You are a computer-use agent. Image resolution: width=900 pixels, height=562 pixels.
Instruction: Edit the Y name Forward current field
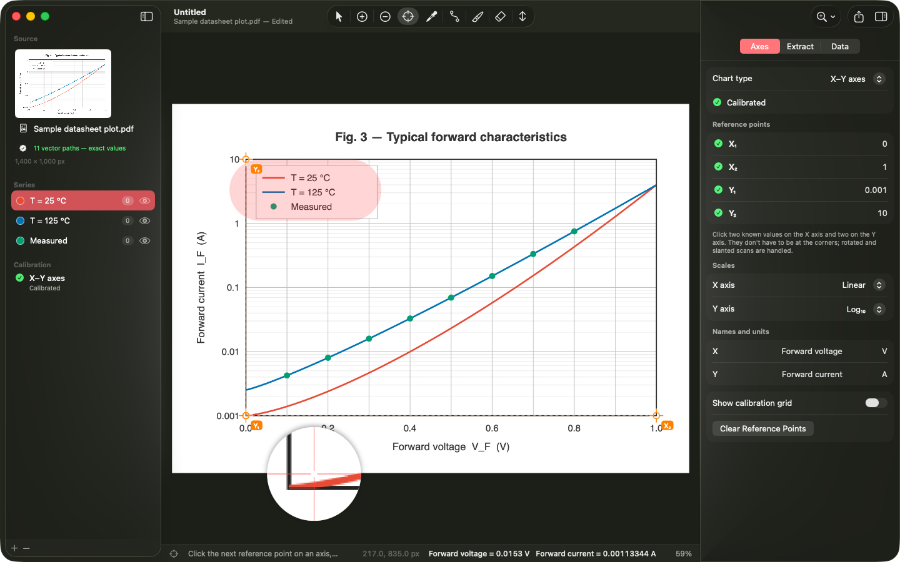(812, 374)
